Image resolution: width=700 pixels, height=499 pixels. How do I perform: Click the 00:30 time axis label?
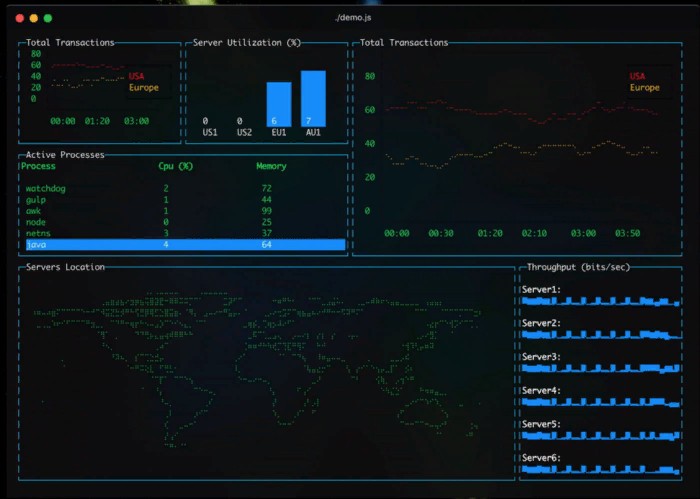pos(441,233)
